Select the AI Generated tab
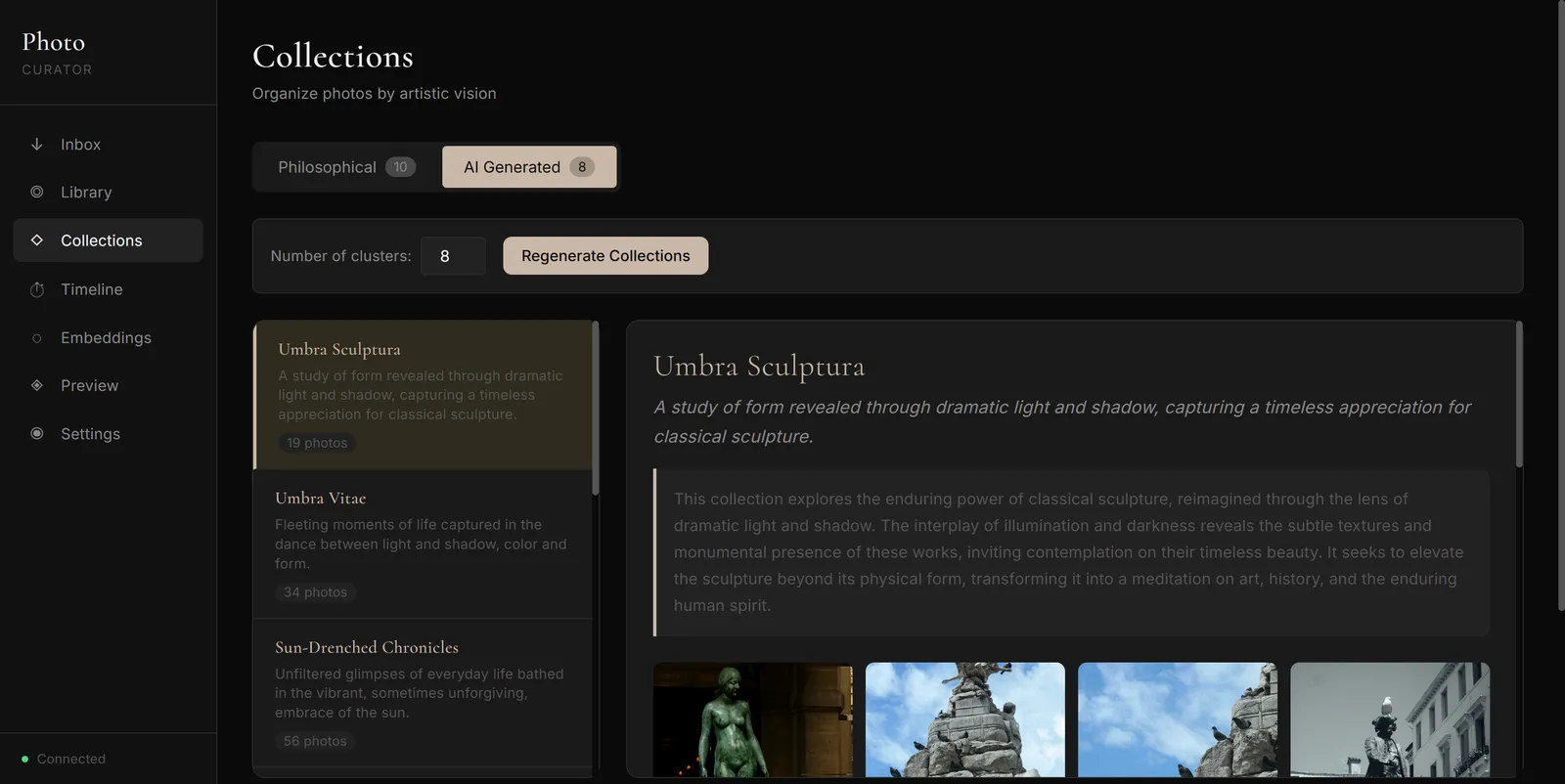 pos(529,167)
